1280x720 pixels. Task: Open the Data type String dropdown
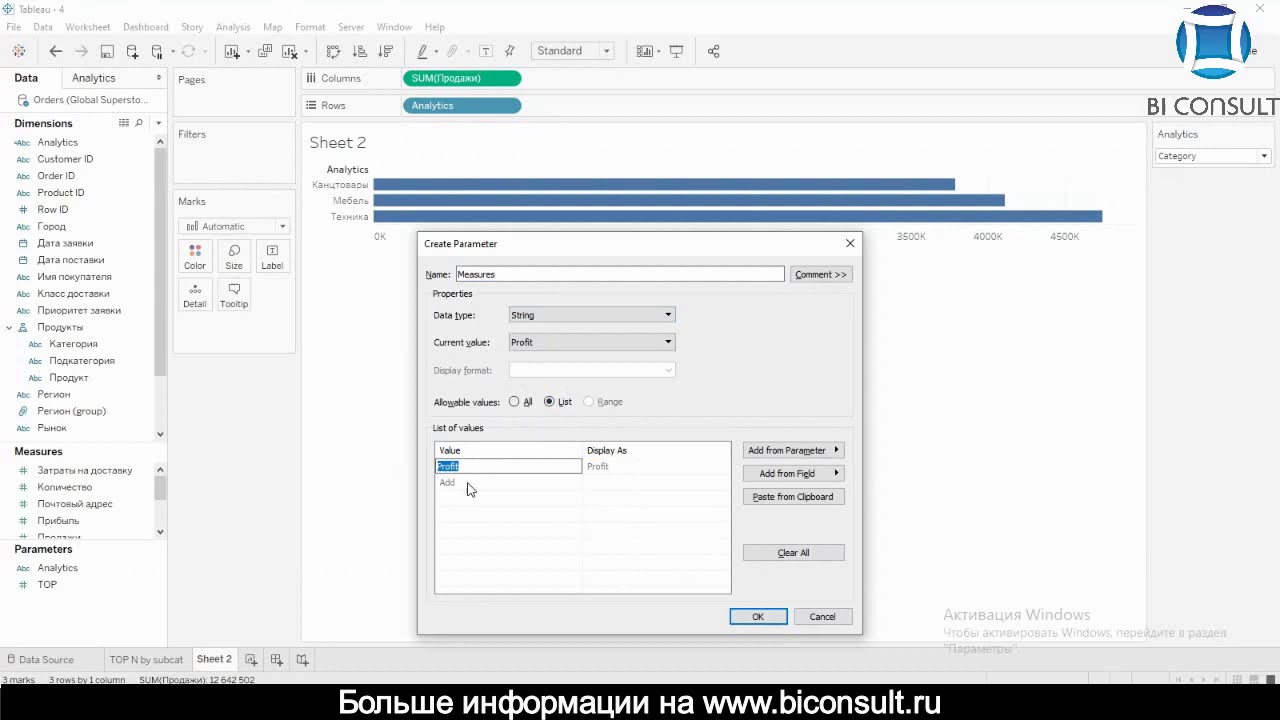(592, 315)
